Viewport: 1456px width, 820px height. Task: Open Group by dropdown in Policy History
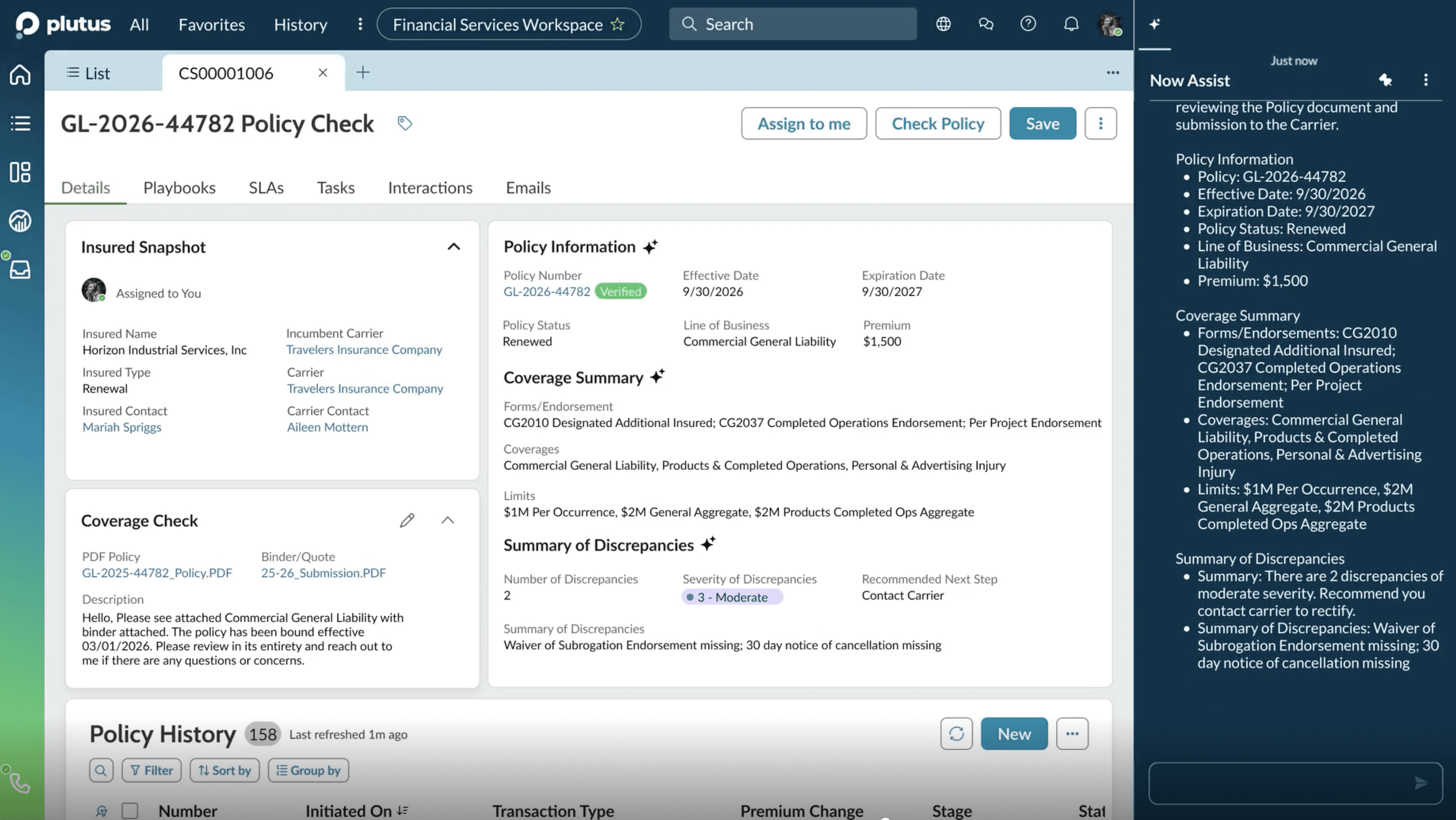(309, 770)
